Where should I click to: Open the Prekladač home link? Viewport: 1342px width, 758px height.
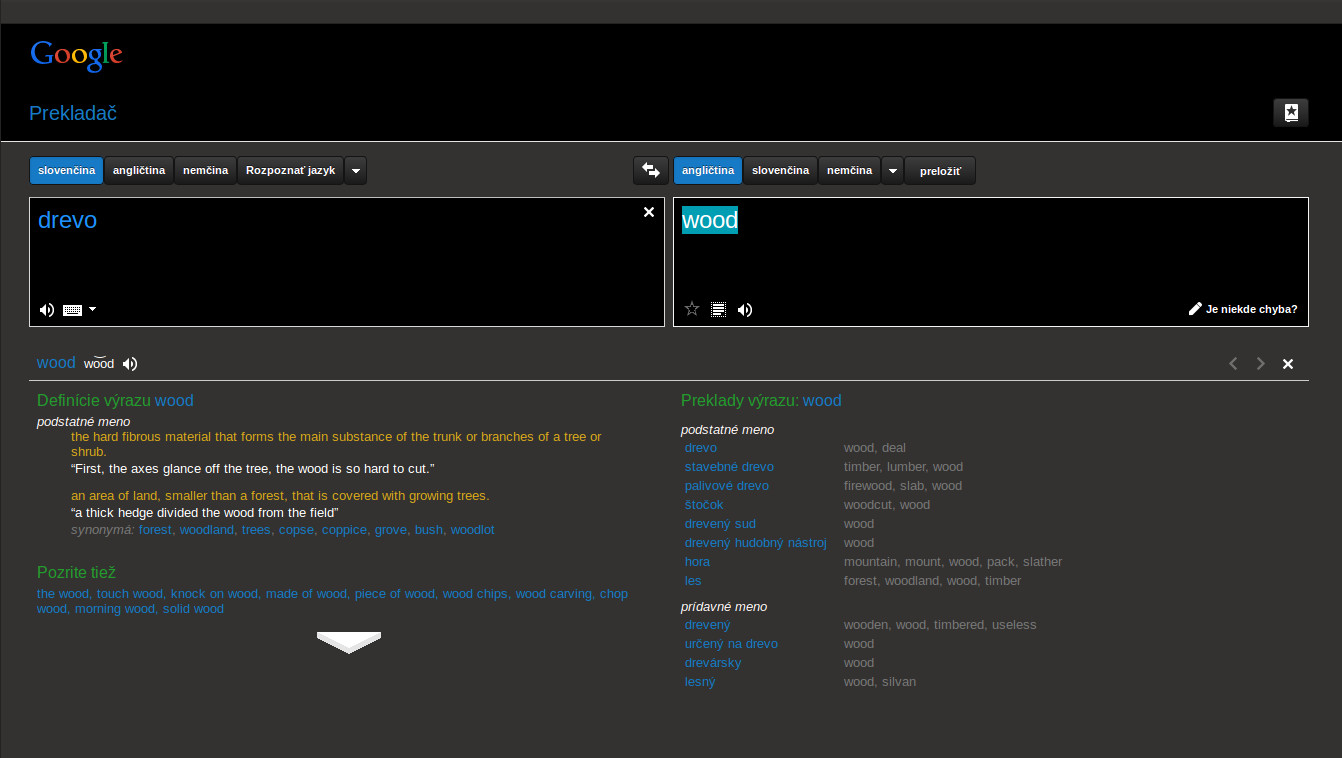click(73, 113)
